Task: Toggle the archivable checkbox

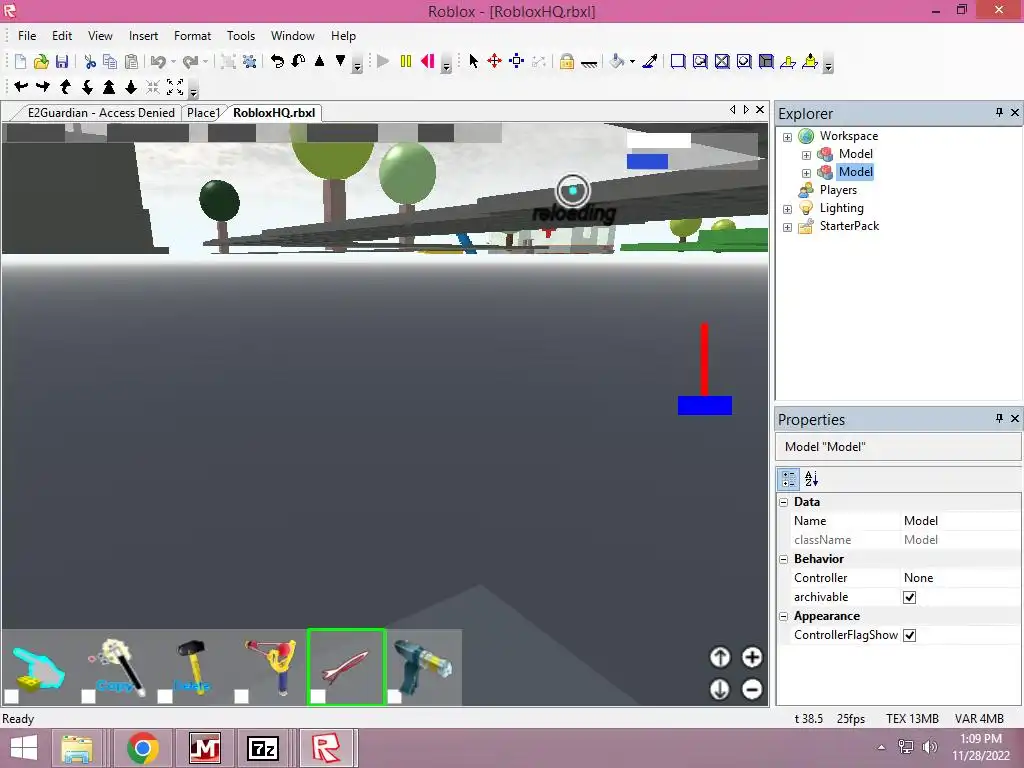Action: point(909,597)
